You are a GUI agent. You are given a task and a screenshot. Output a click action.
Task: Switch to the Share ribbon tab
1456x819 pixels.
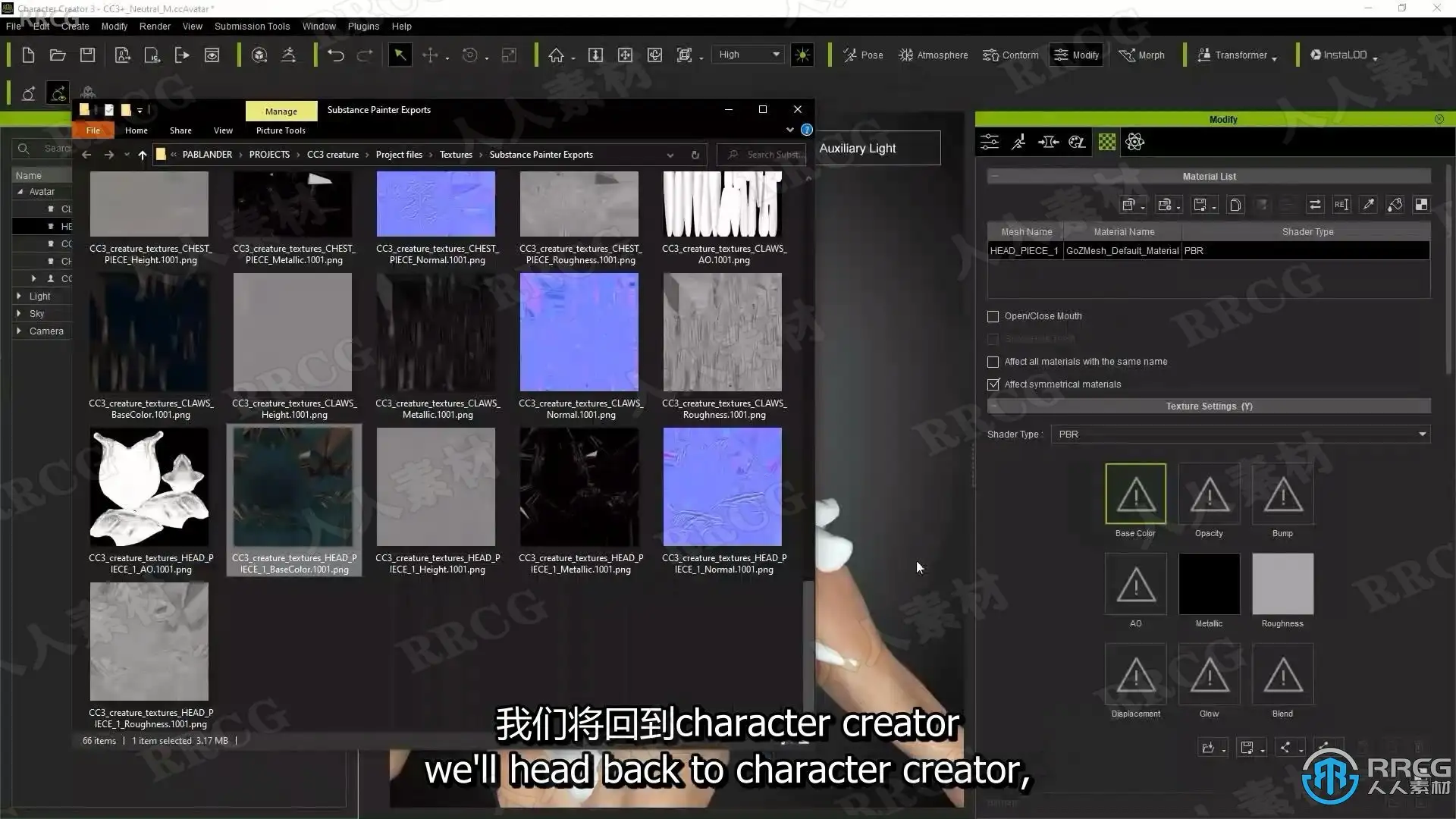[180, 130]
